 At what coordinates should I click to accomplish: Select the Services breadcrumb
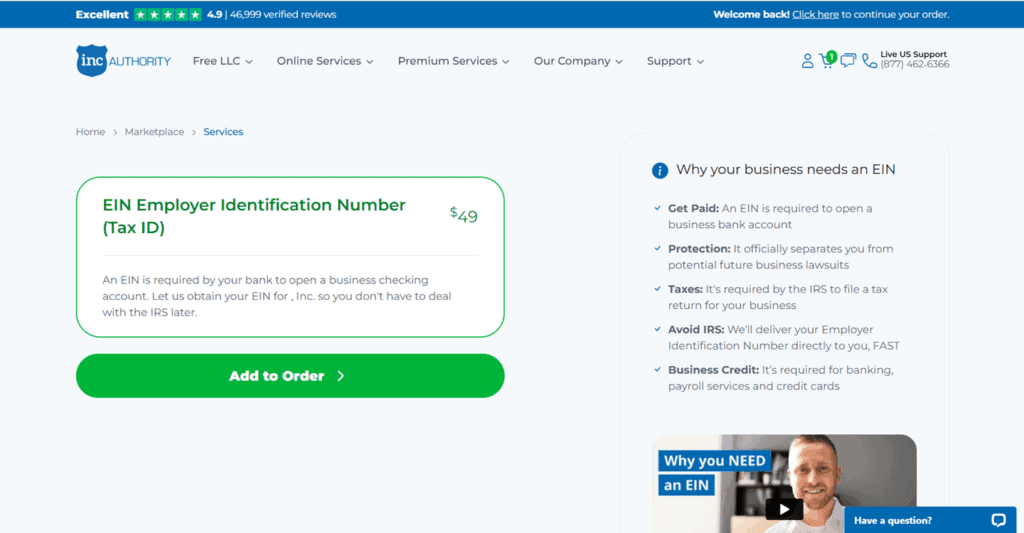tap(223, 132)
